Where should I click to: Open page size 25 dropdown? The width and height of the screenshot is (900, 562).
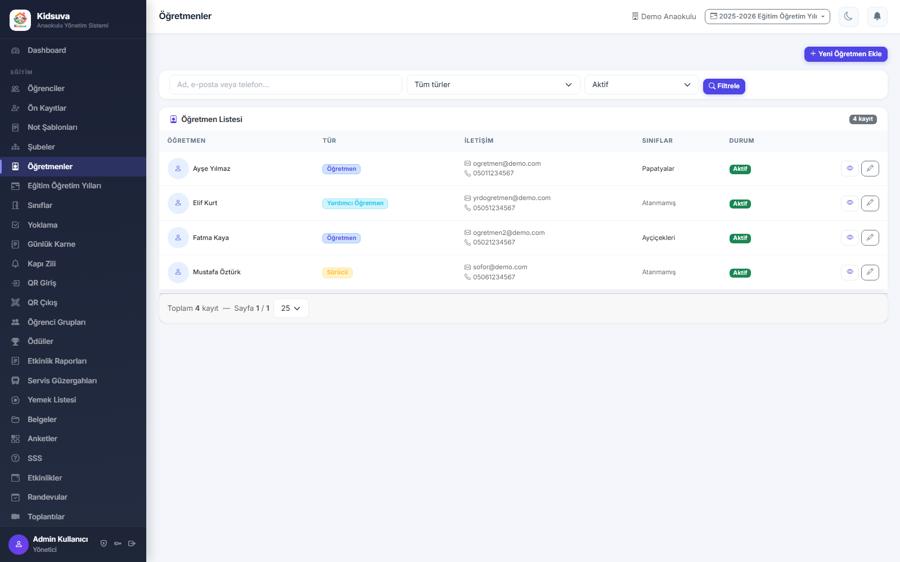point(291,308)
